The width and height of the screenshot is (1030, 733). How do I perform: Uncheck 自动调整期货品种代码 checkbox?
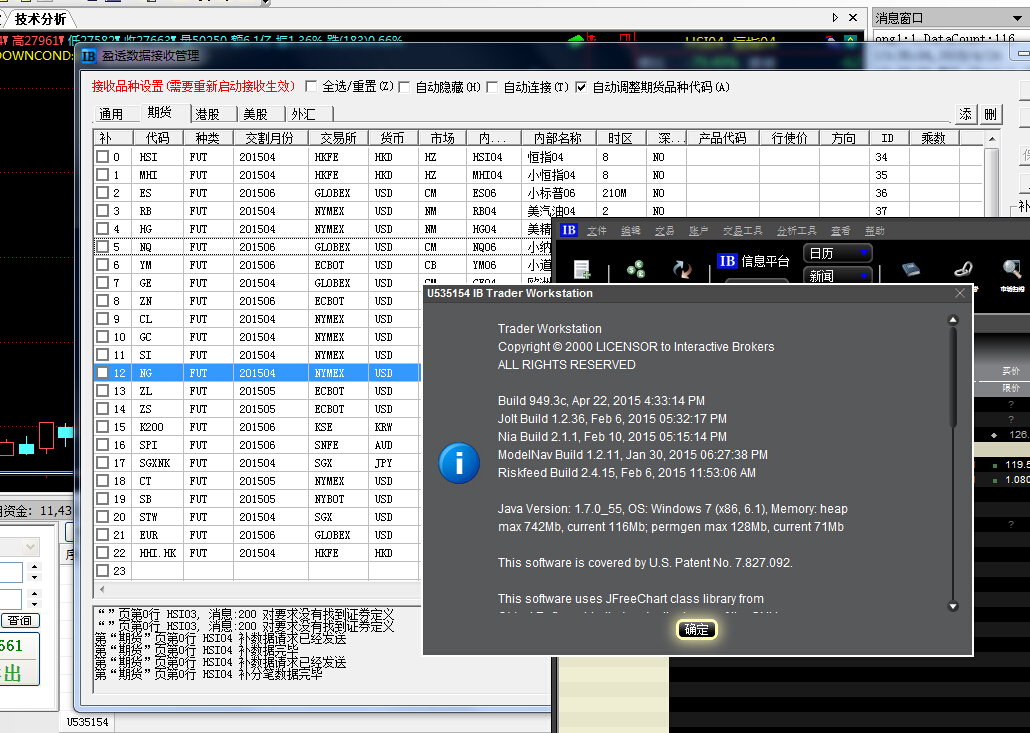pyautogui.click(x=581, y=87)
